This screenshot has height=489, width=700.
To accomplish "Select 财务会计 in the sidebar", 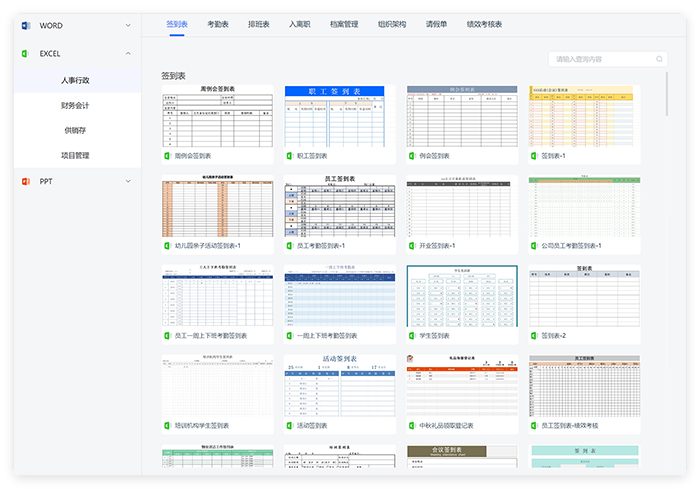I will click(x=75, y=104).
